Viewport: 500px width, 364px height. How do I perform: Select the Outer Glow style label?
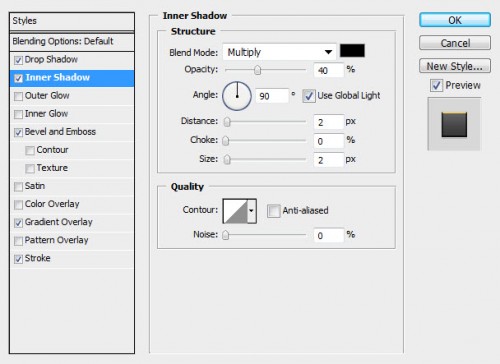[47, 95]
